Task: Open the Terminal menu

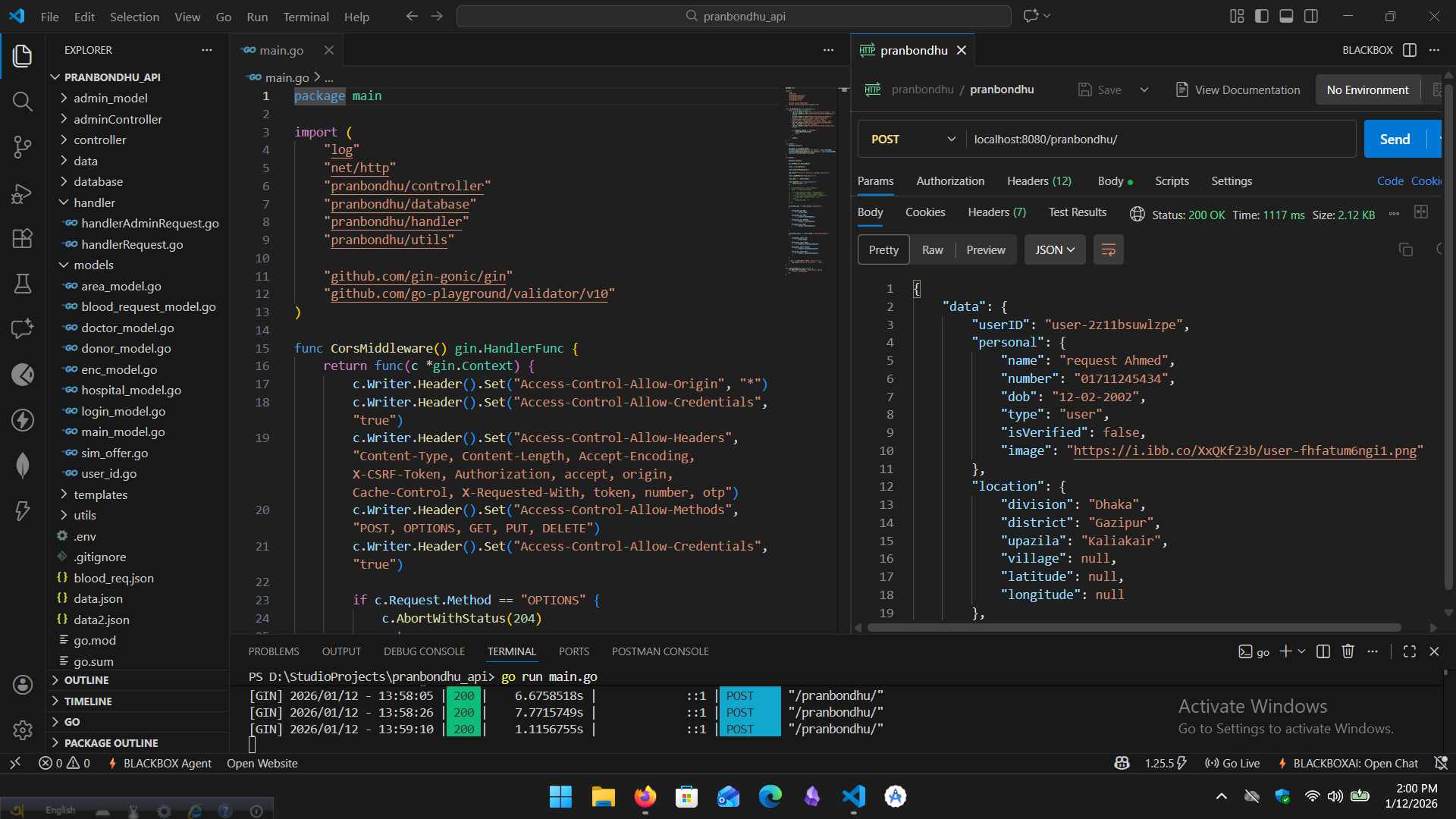Action: pos(306,17)
